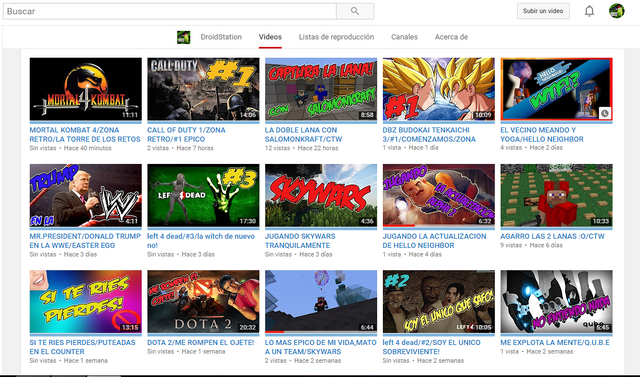Click the search magnifier button

(355, 11)
